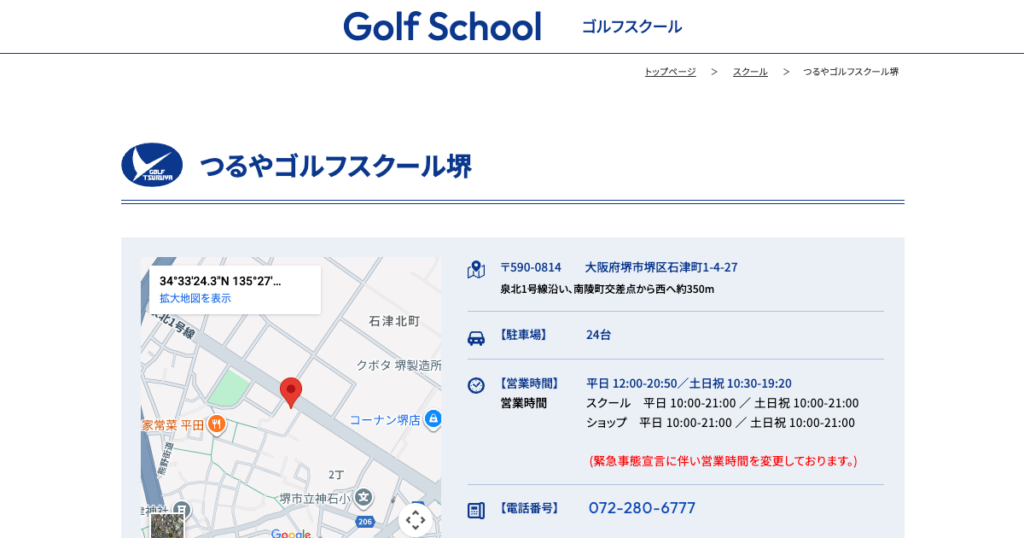Viewport: 1024px width, 538px height.
Task: Click the business hours clock icon
Action: 476,385
